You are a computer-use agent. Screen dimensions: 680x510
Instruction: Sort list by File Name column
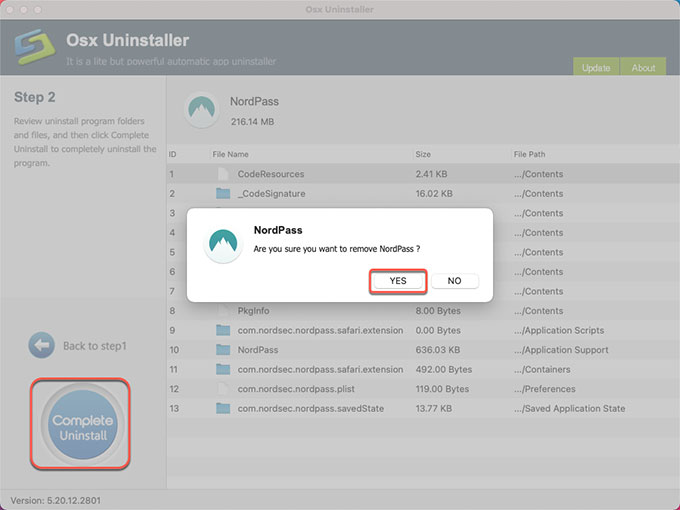coord(231,155)
